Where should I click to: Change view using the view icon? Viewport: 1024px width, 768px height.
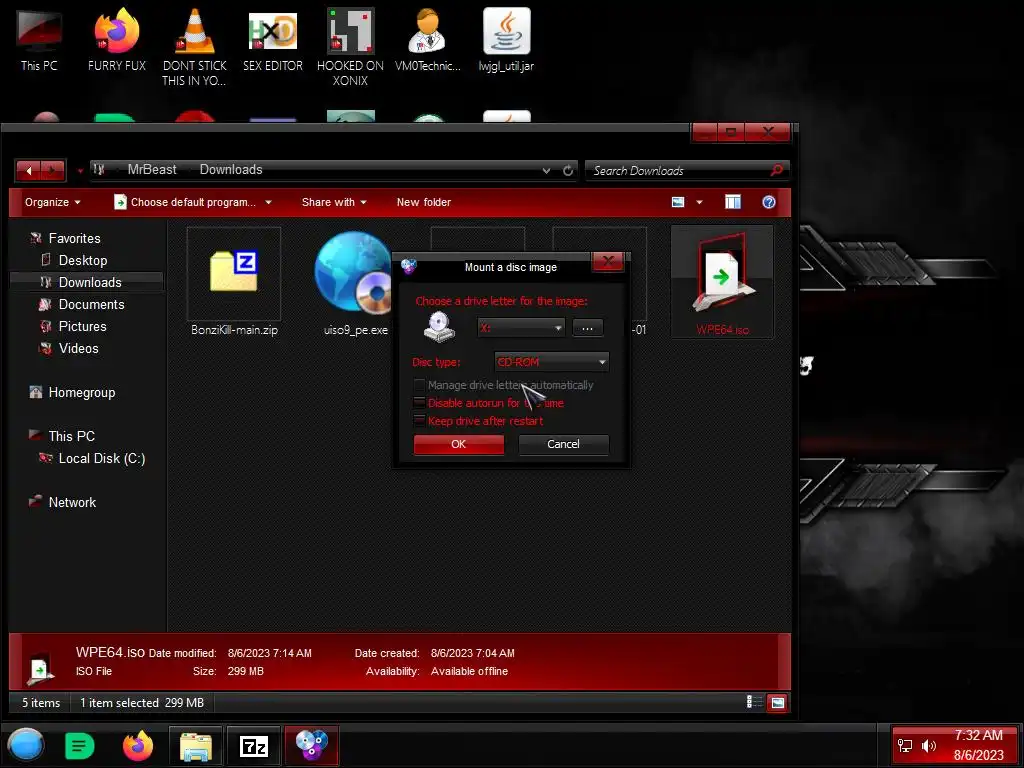[x=678, y=202]
